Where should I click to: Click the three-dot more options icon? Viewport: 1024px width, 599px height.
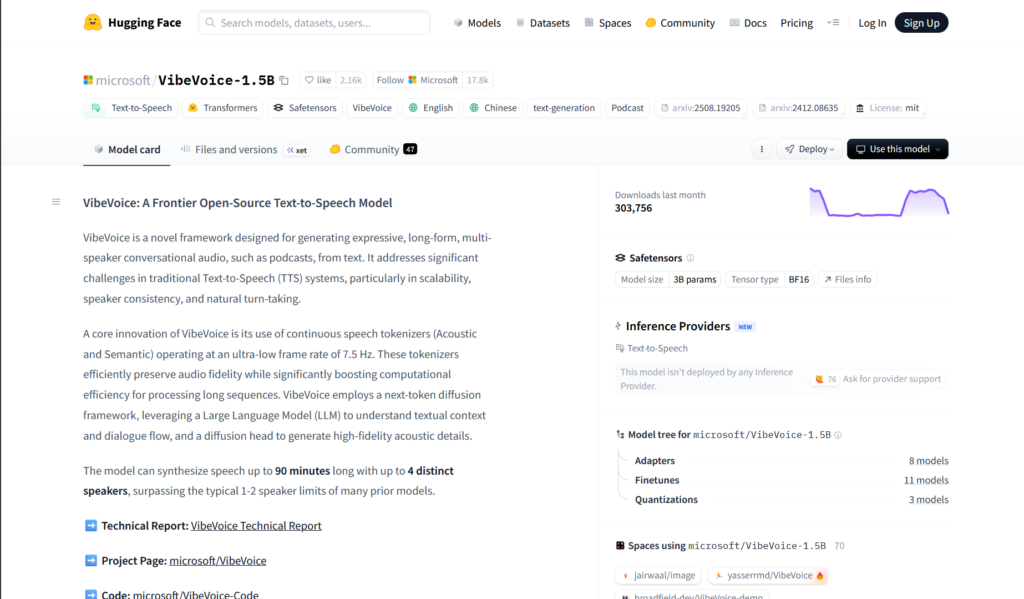762,149
